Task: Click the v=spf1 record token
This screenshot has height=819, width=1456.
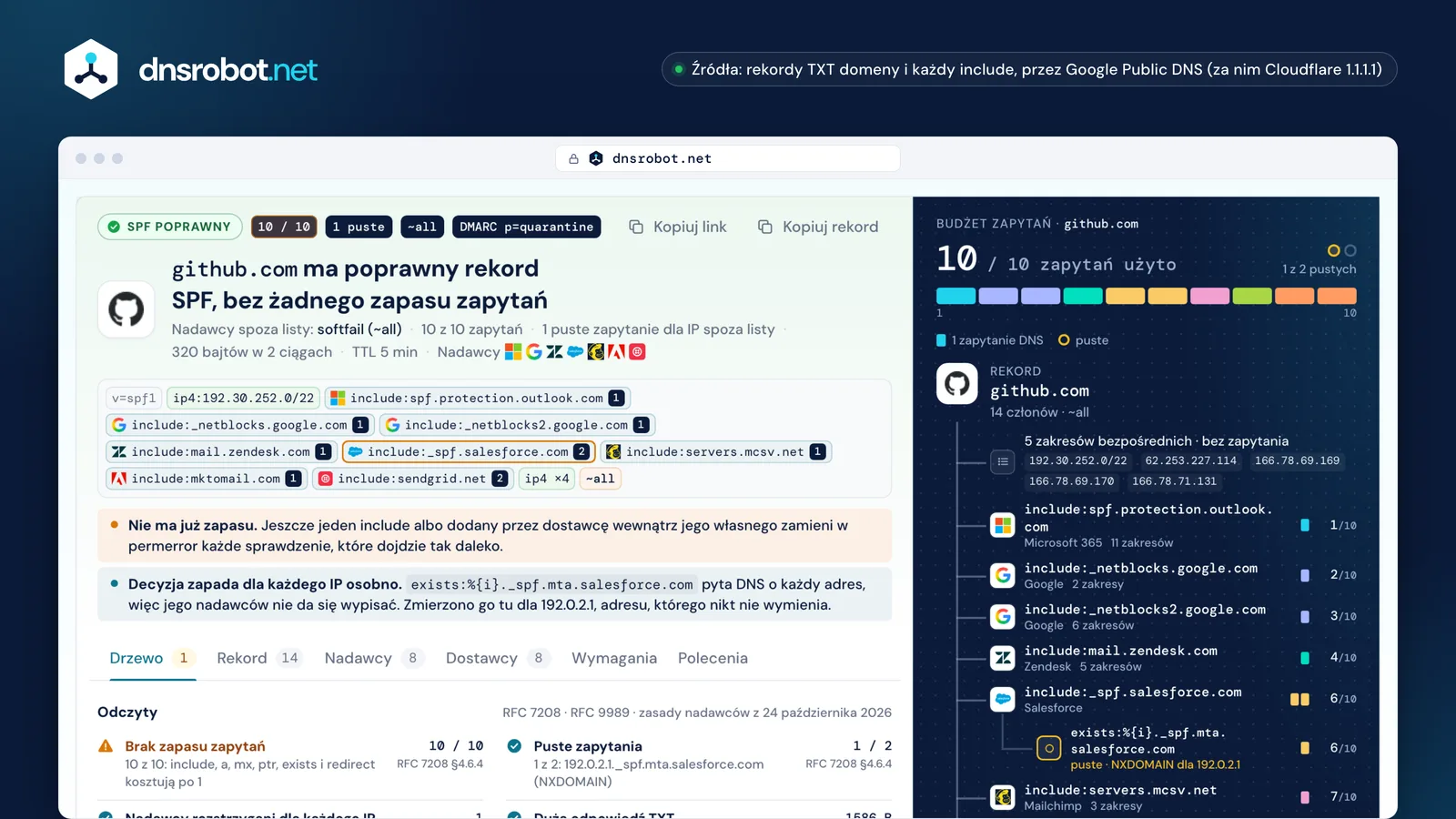Action: (134, 398)
